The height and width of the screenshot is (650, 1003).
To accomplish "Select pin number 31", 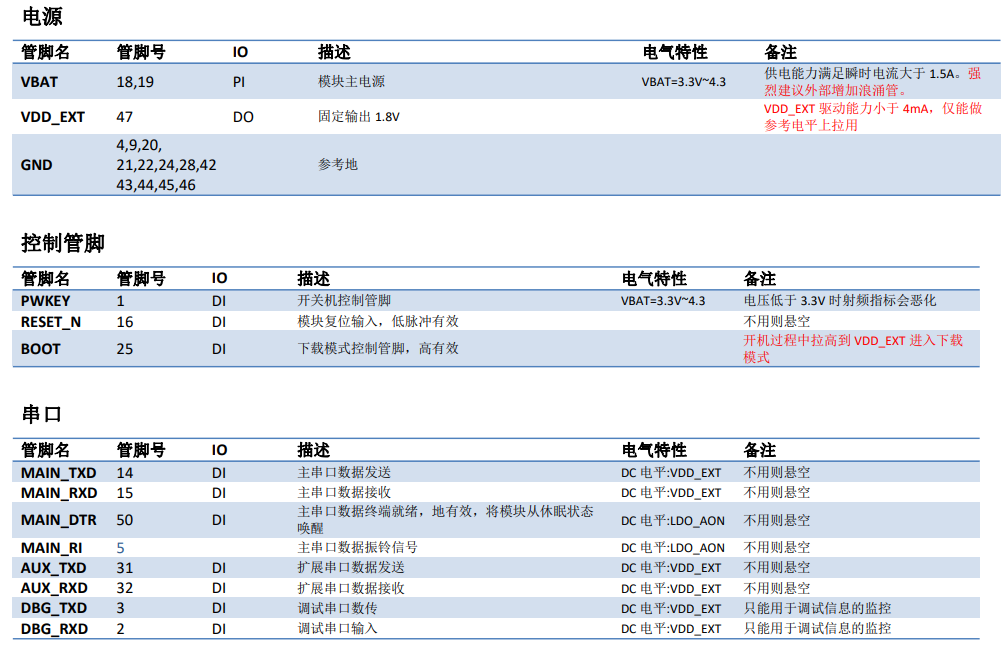I will (x=125, y=568).
